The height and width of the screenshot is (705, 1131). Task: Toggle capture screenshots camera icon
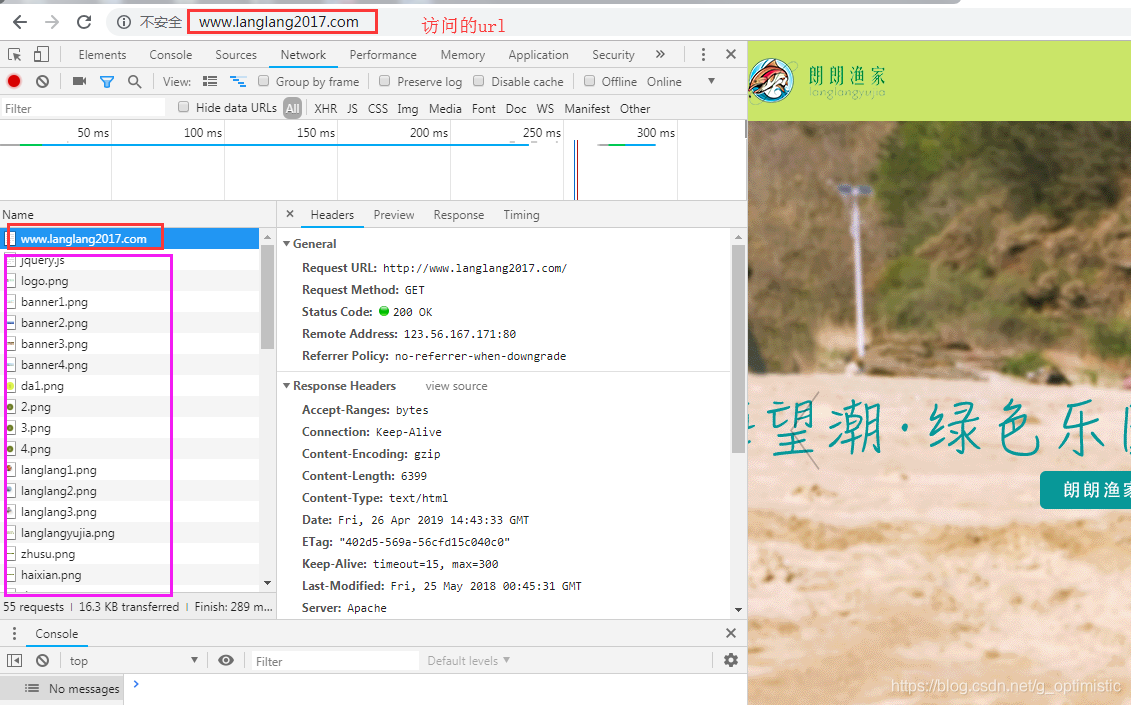[x=79, y=82]
